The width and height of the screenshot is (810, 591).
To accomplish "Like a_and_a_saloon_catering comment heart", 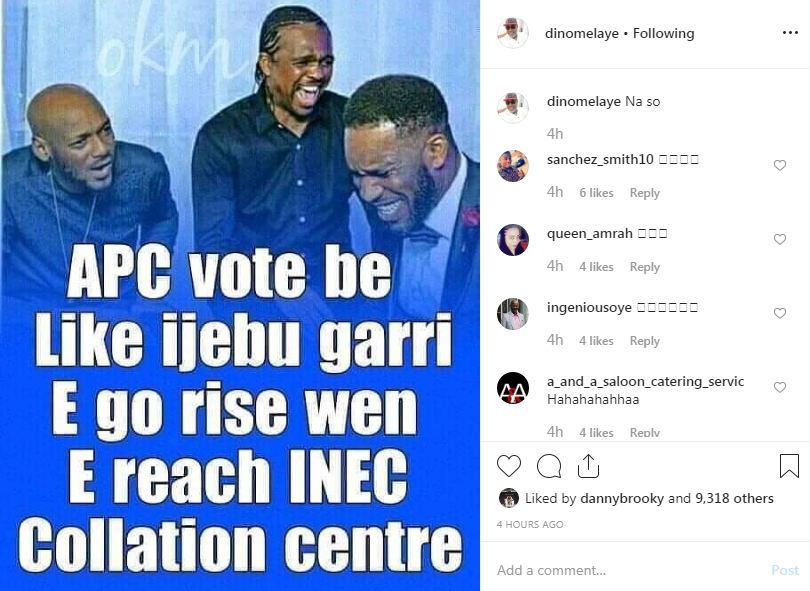I will [780, 387].
